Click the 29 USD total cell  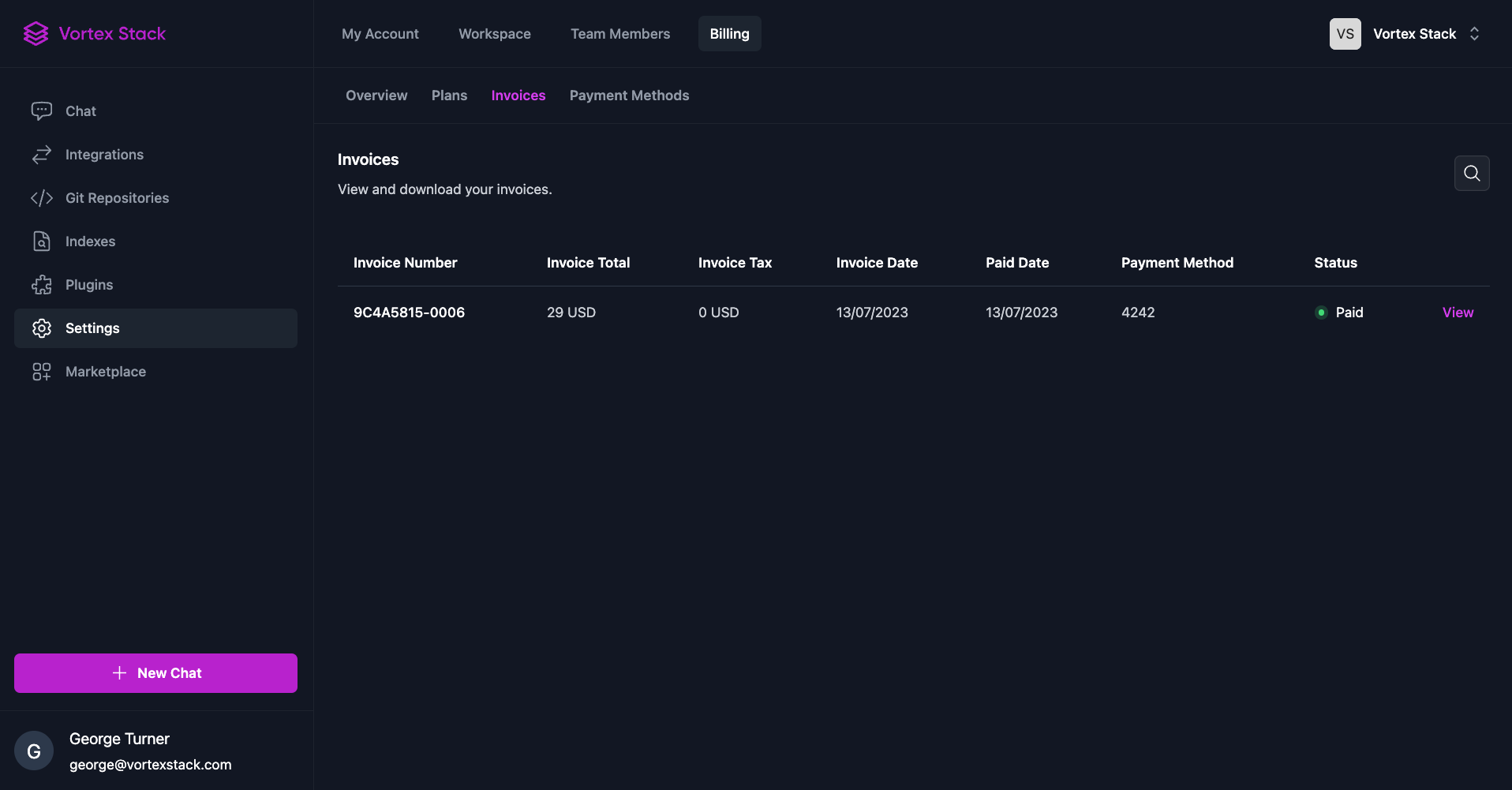click(571, 313)
